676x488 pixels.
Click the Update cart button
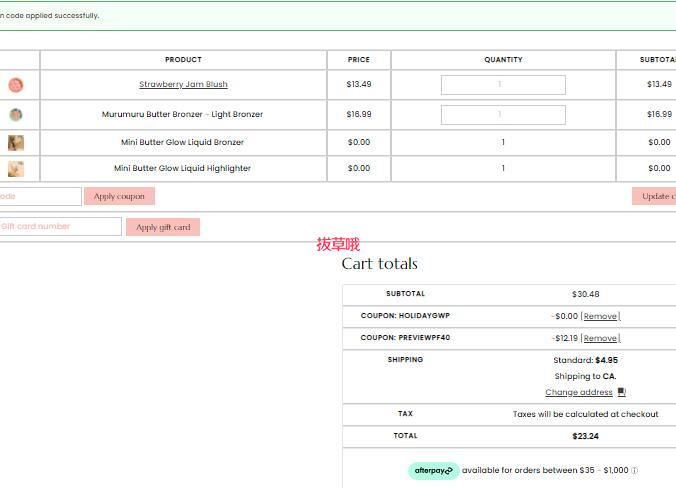(654, 196)
